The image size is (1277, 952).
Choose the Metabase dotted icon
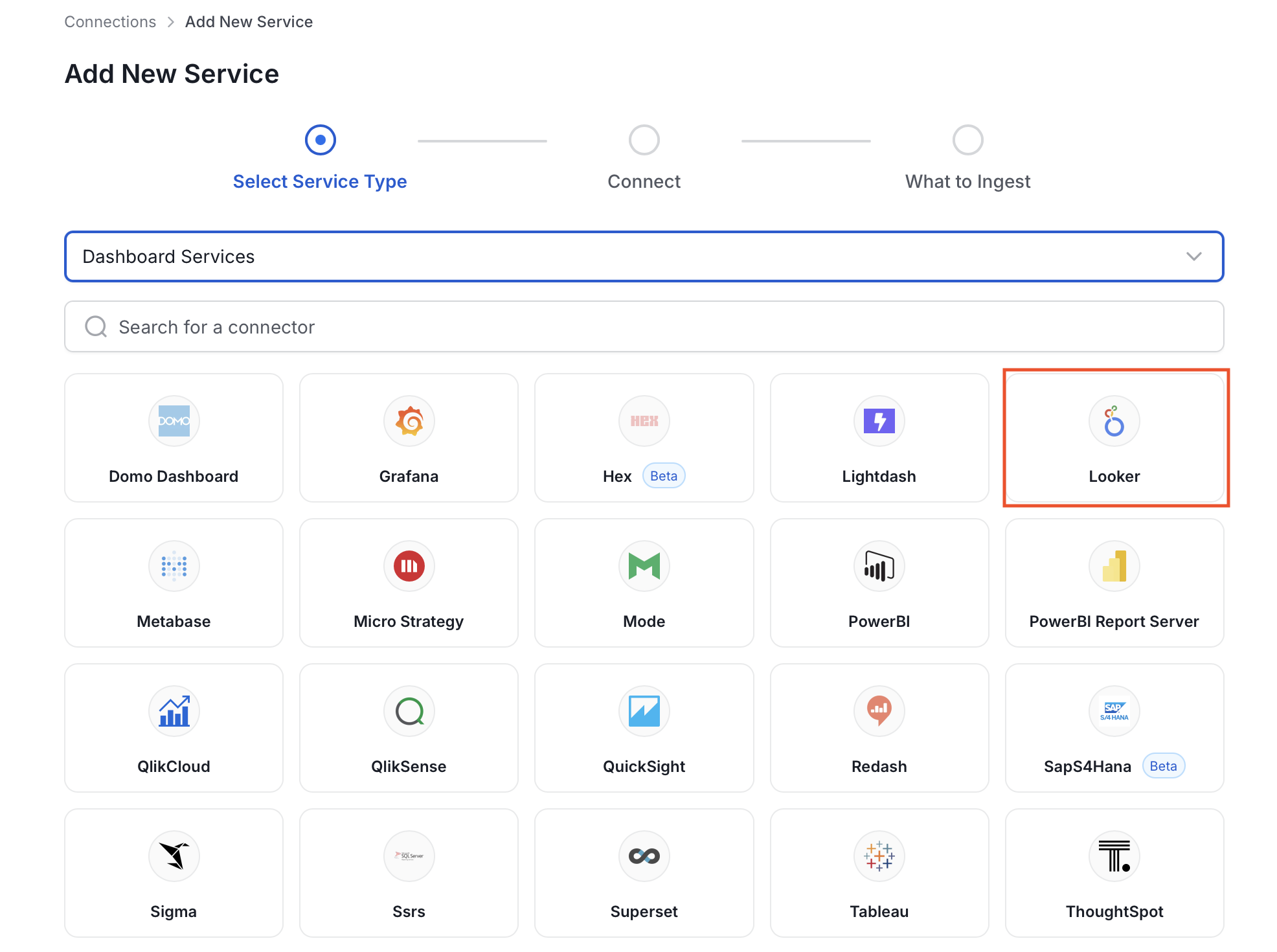coord(174,566)
